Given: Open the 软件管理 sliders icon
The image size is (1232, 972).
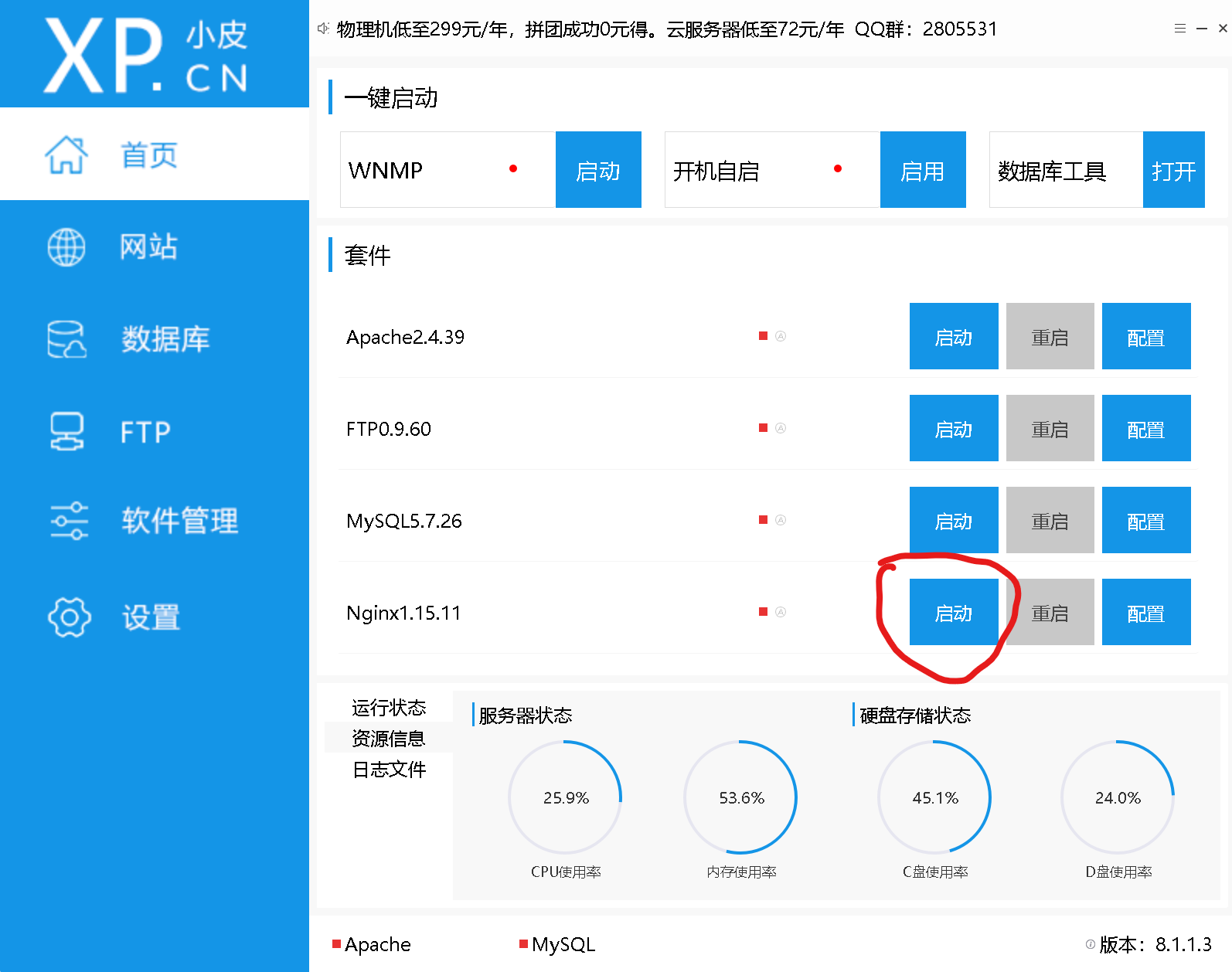Looking at the screenshot, I should pos(69,521).
